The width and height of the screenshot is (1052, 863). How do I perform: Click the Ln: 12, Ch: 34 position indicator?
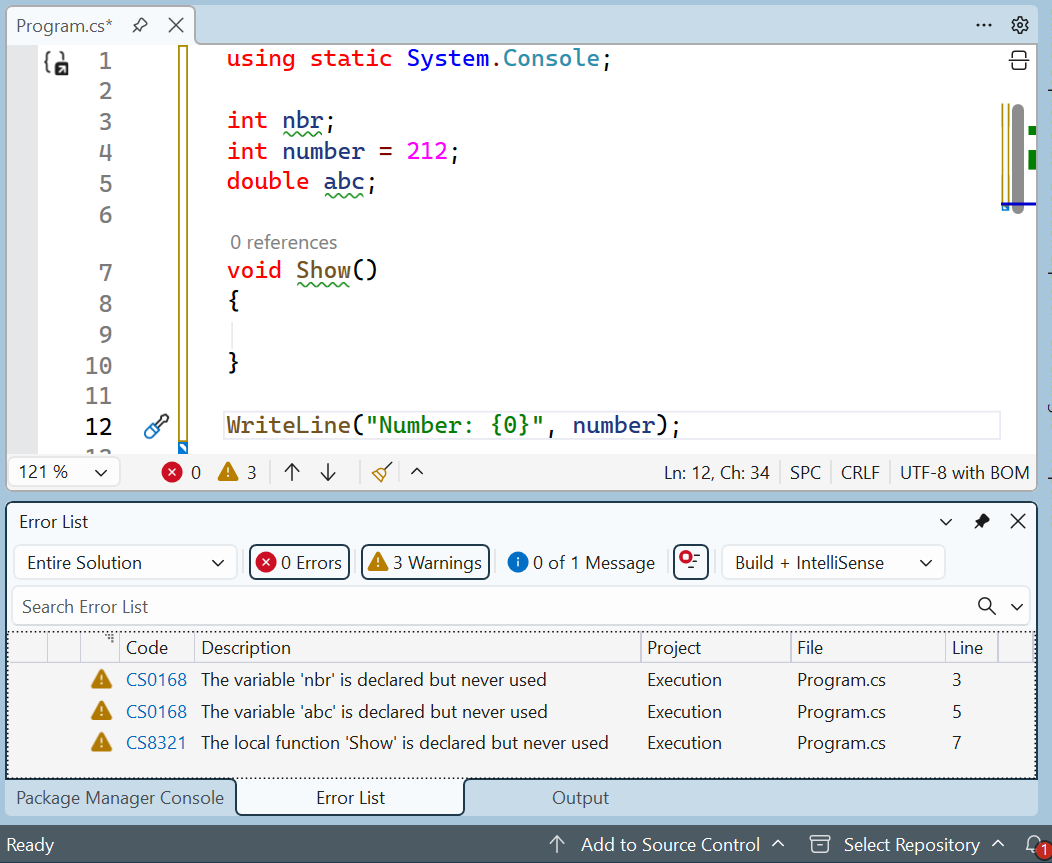tap(716, 473)
